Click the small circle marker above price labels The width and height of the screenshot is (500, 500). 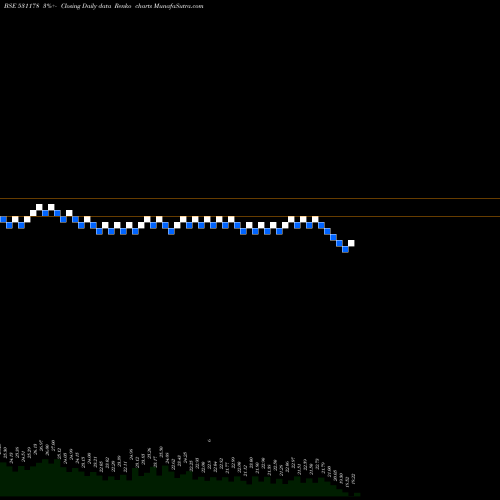coord(210,440)
